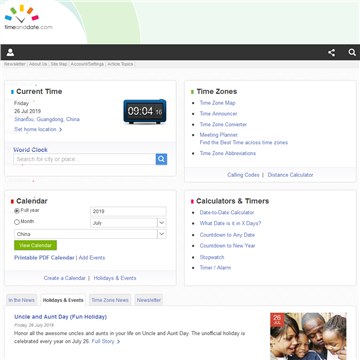
Task: Click the timeanddate.com logo
Action: [x=28, y=18]
